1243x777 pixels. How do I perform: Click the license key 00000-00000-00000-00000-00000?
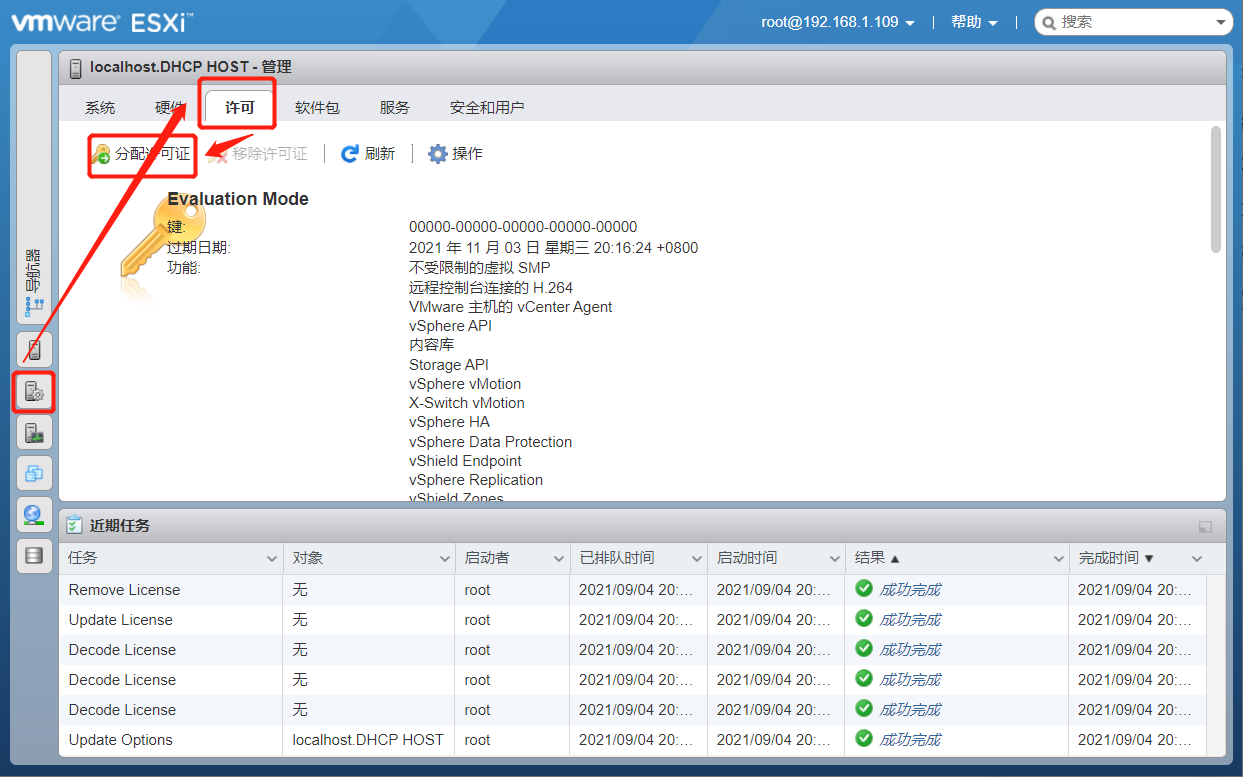click(x=523, y=227)
